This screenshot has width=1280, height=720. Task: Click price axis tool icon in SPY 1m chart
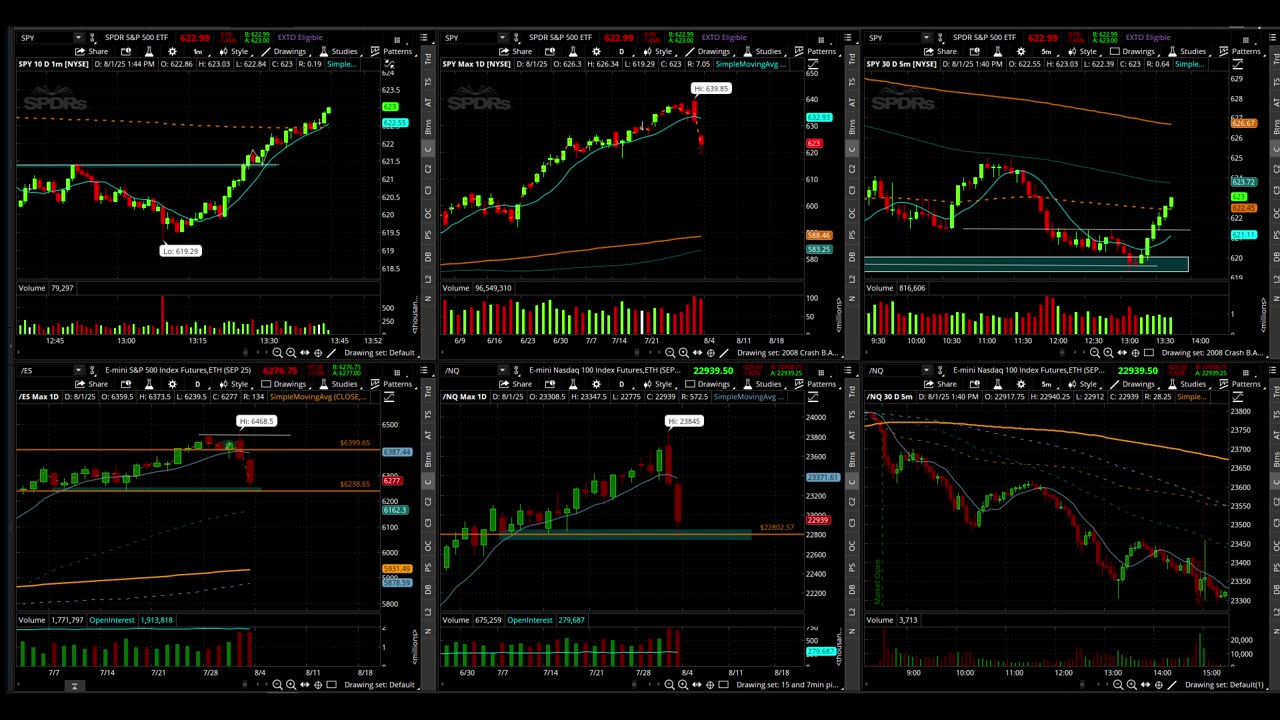(x=389, y=63)
